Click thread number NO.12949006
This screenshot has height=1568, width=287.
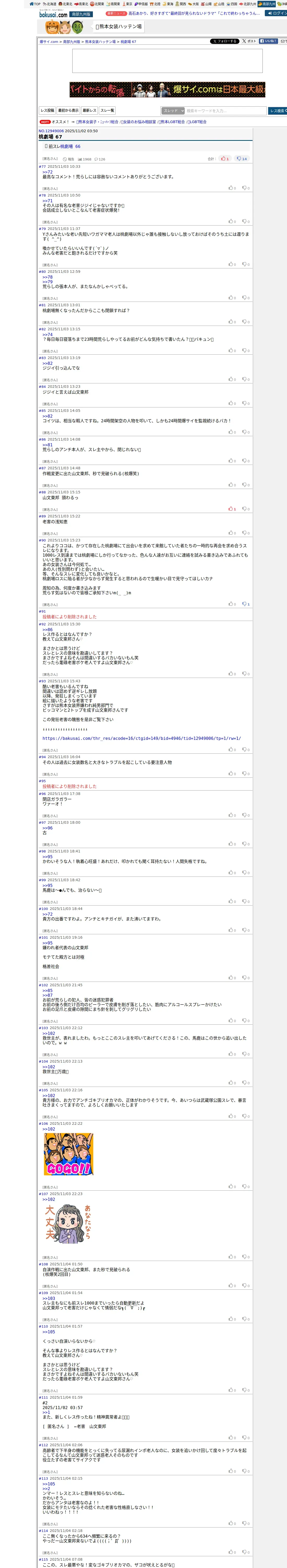(51, 131)
